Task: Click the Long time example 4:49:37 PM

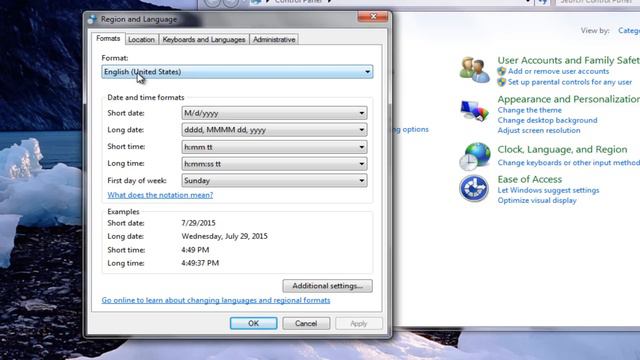Action: 200,263
